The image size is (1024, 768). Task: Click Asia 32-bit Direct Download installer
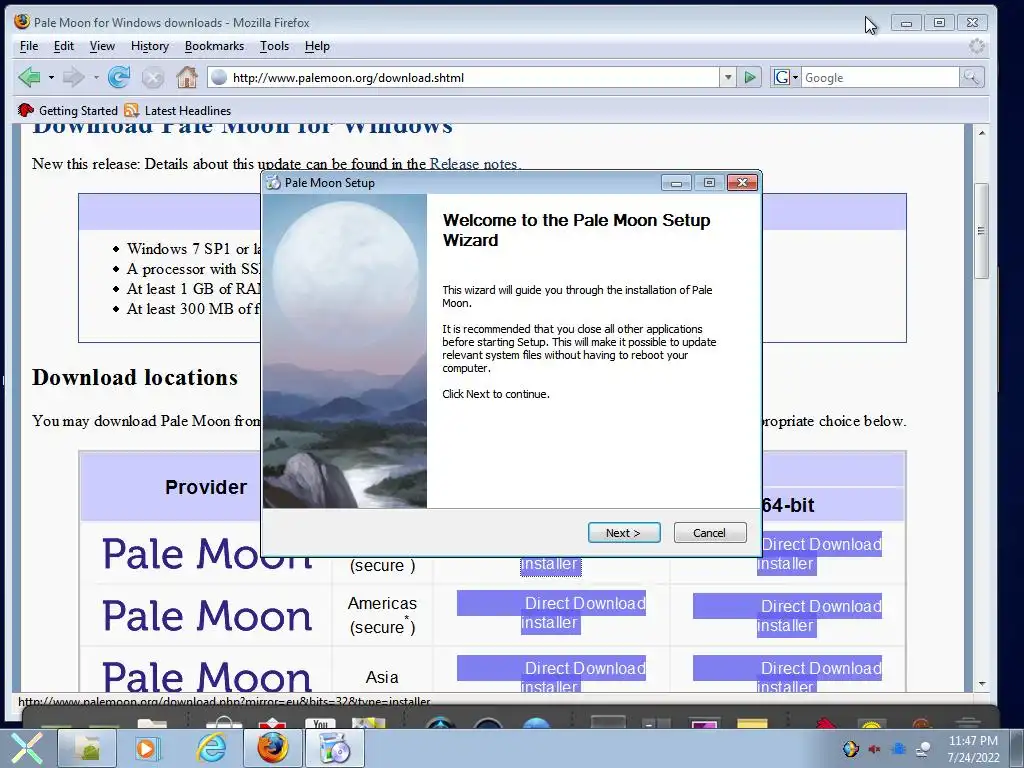click(x=551, y=674)
